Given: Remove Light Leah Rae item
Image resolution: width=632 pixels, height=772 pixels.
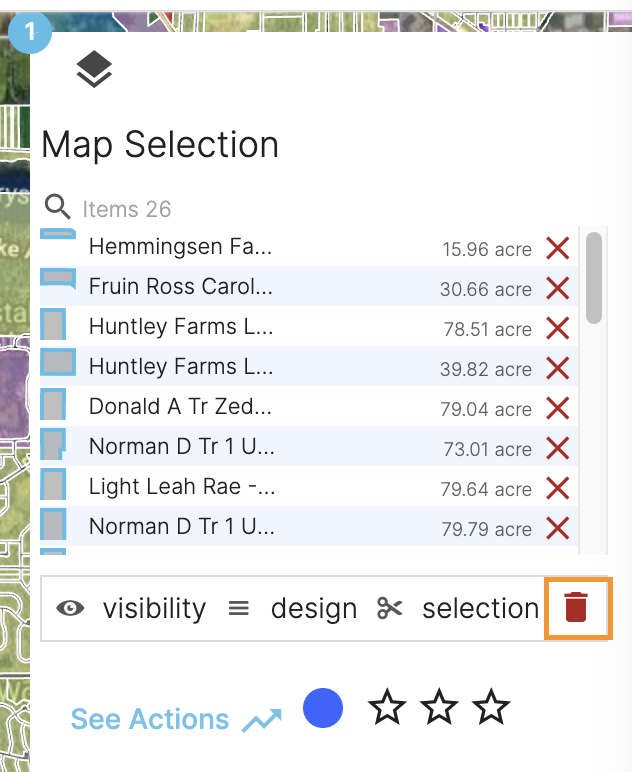Looking at the screenshot, I should pyautogui.click(x=558, y=488).
